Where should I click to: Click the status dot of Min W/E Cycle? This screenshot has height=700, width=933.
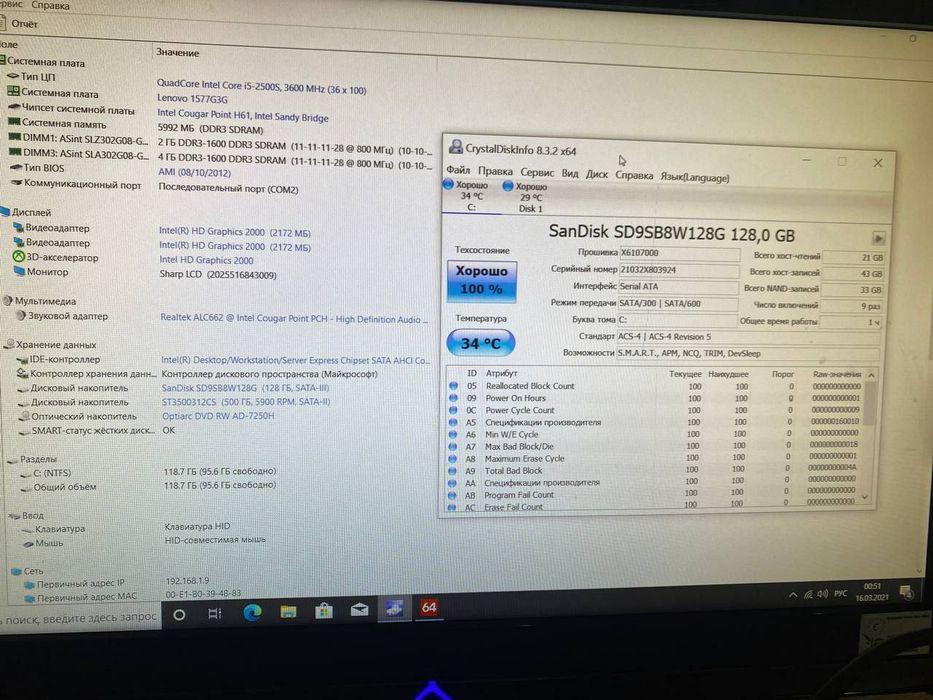(453, 435)
